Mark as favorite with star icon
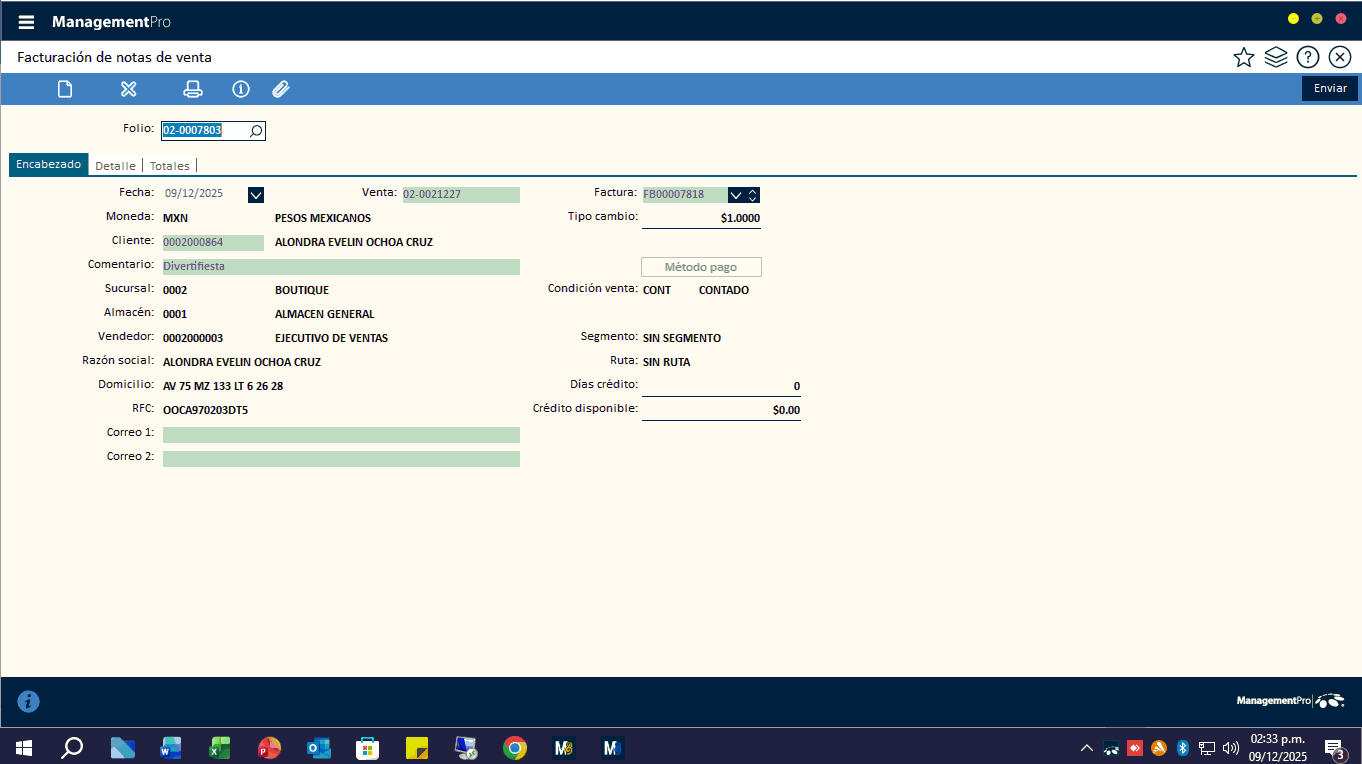Viewport: 1362px width, 764px height. 1243,57
